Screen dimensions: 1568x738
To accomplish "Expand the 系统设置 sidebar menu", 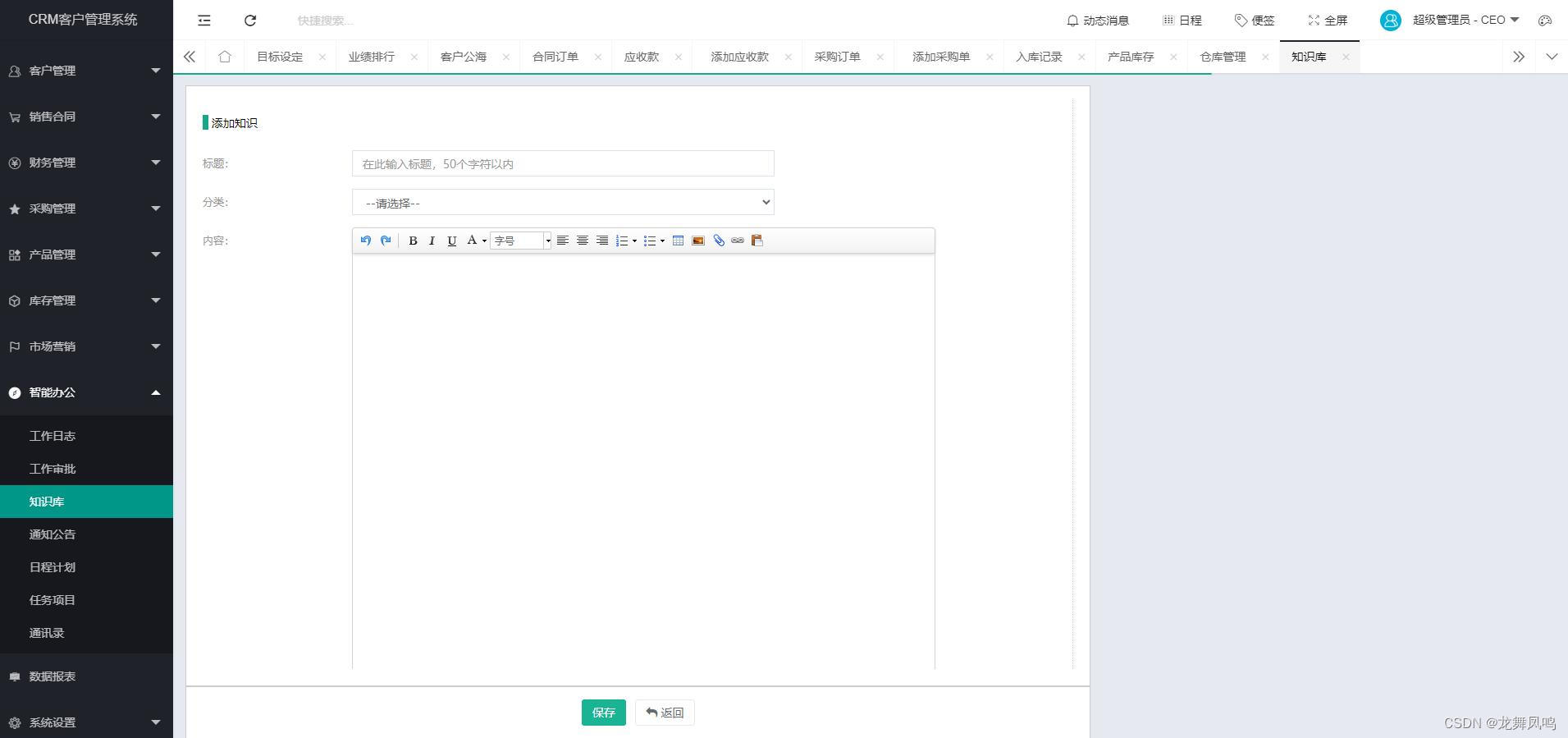I will [86, 722].
